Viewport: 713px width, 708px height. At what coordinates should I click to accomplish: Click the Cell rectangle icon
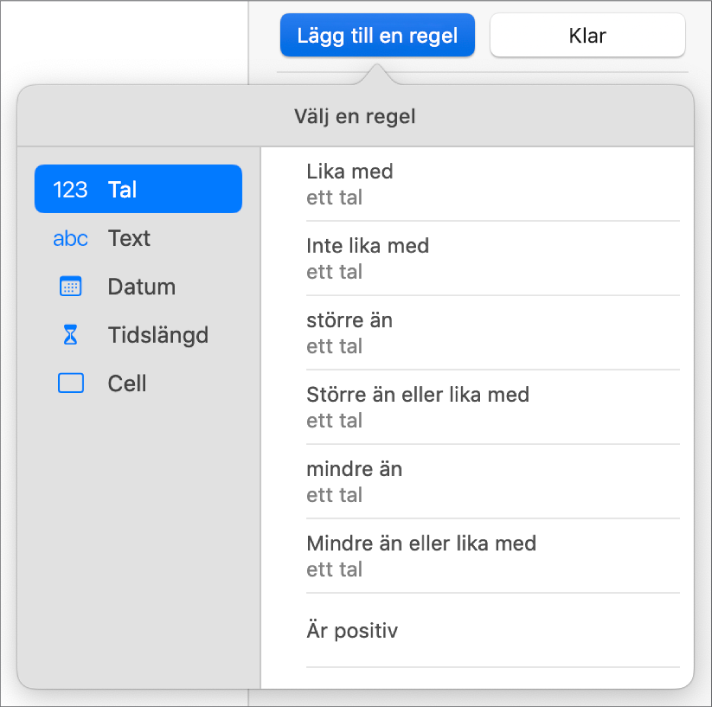point(70,384)
